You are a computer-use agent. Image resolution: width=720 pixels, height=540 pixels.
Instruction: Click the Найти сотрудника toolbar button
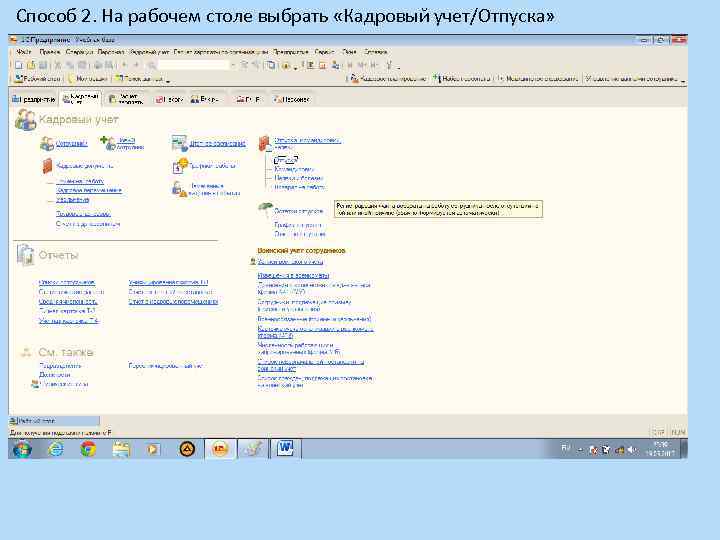(x=461, y=79)
